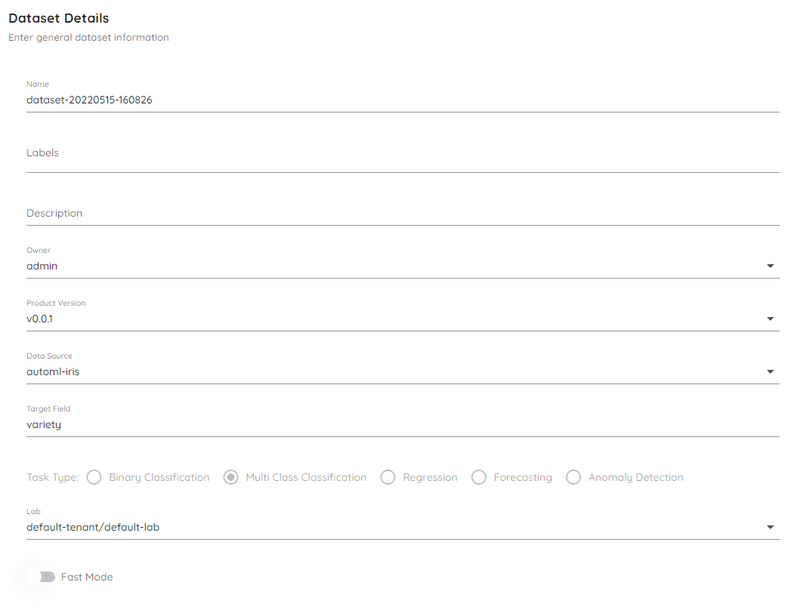Expand the Lab dropdown arrow
Viewport: 800px width, 610px height.
770,527
